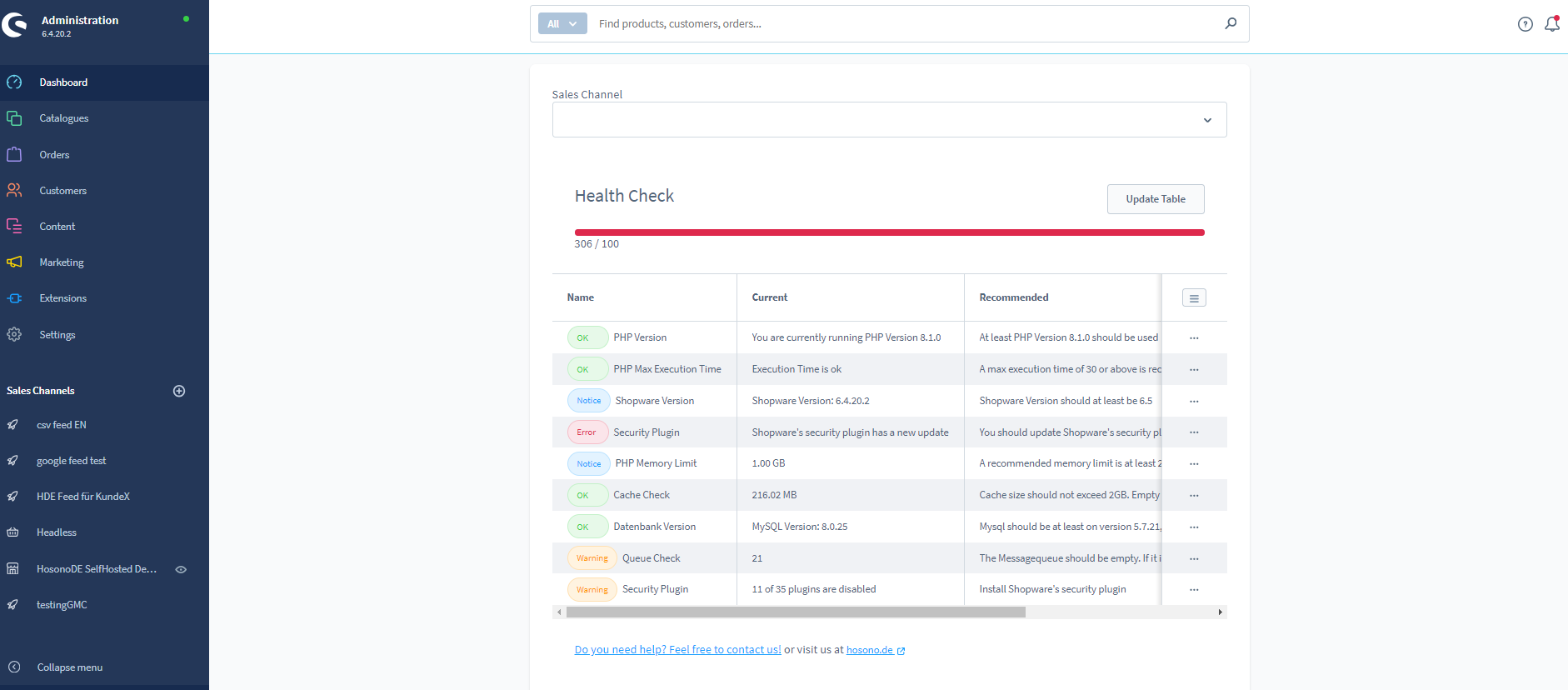Click the Catalogues sidebar icon
1568x690 pixels.
point(14,118)
